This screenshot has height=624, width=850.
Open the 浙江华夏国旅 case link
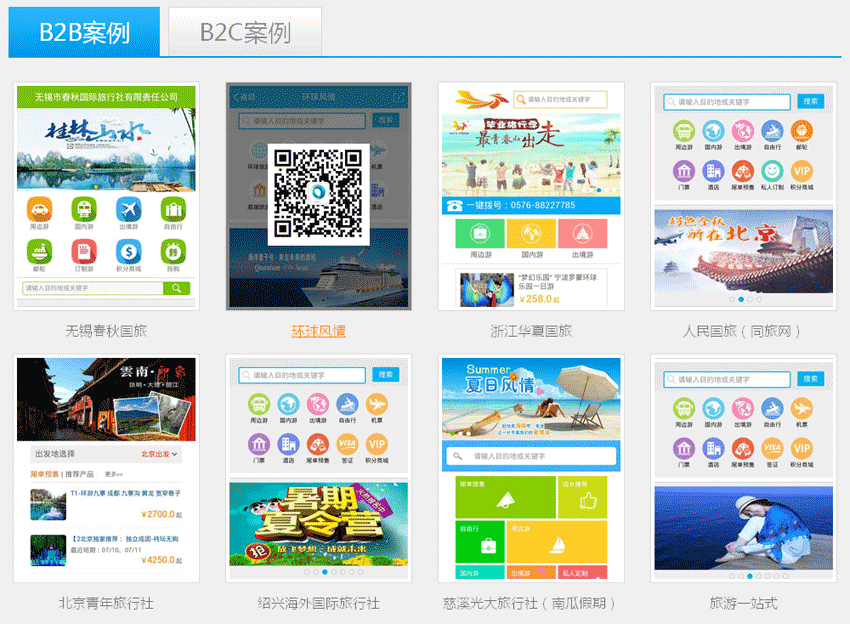(531, 331)
